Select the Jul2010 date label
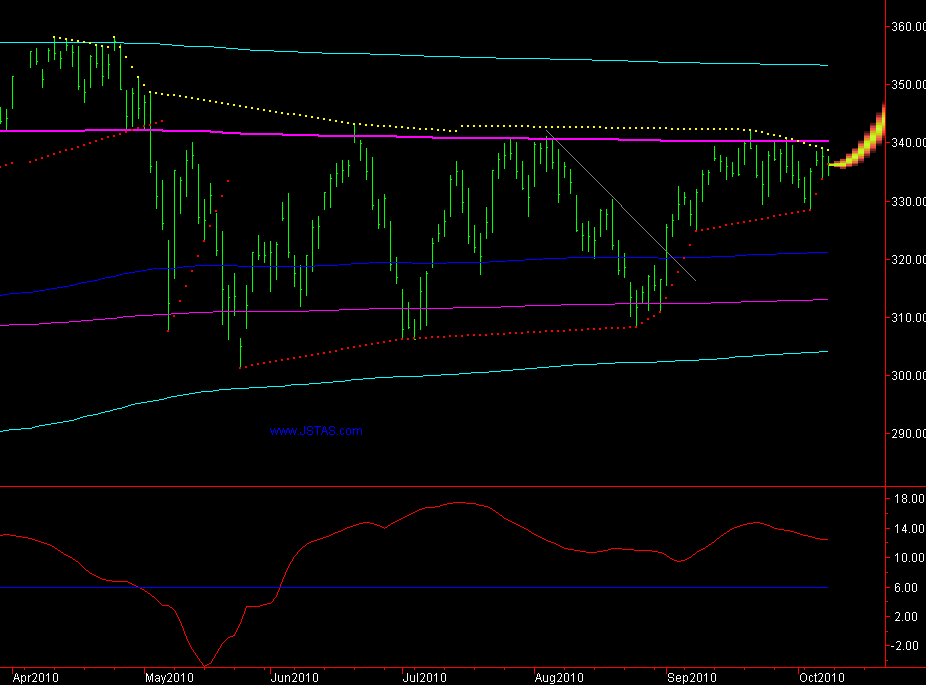The image size is (926, 685). tap(424, 677)
